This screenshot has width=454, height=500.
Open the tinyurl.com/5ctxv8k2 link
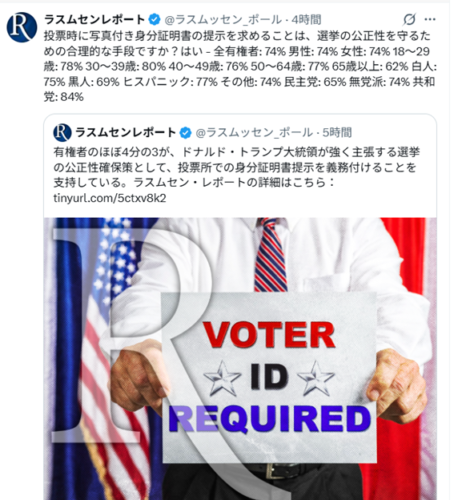pos(110,198)
